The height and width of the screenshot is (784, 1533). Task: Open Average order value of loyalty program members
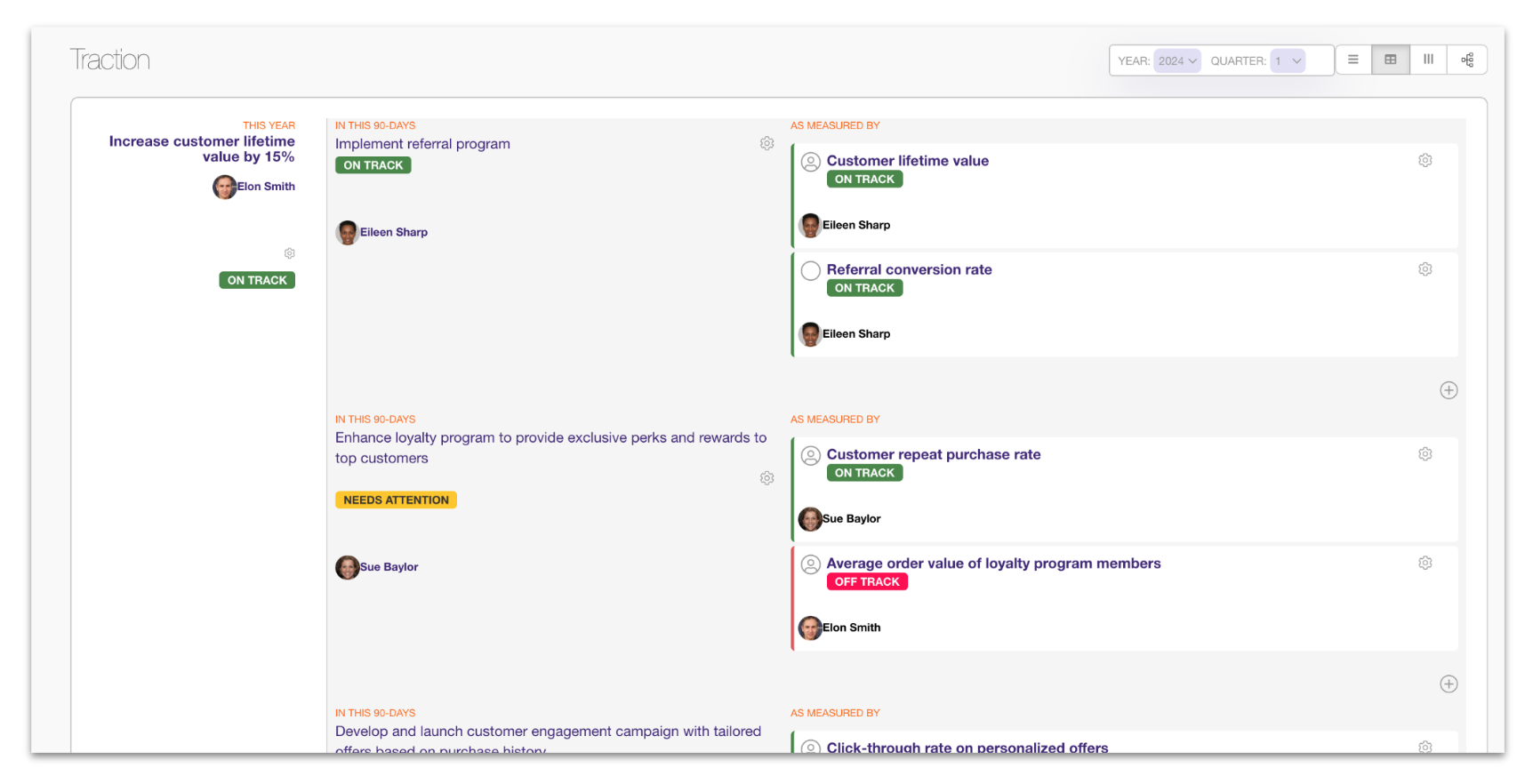point(993,564)
